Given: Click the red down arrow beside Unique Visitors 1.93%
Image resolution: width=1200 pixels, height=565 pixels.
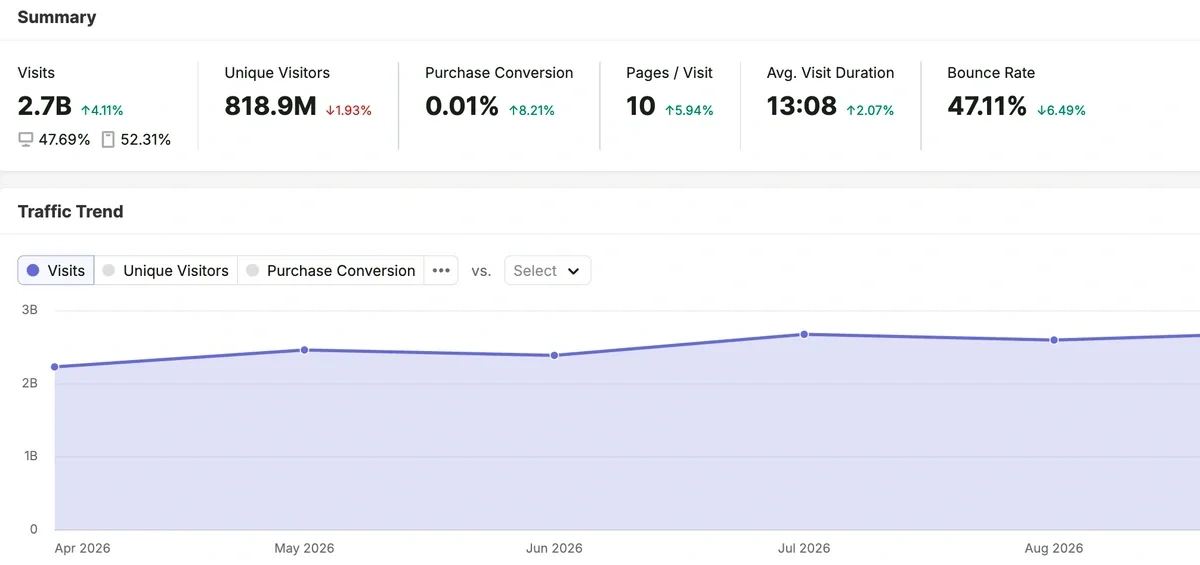Looking at the screenshot, I should pos(330,111).
